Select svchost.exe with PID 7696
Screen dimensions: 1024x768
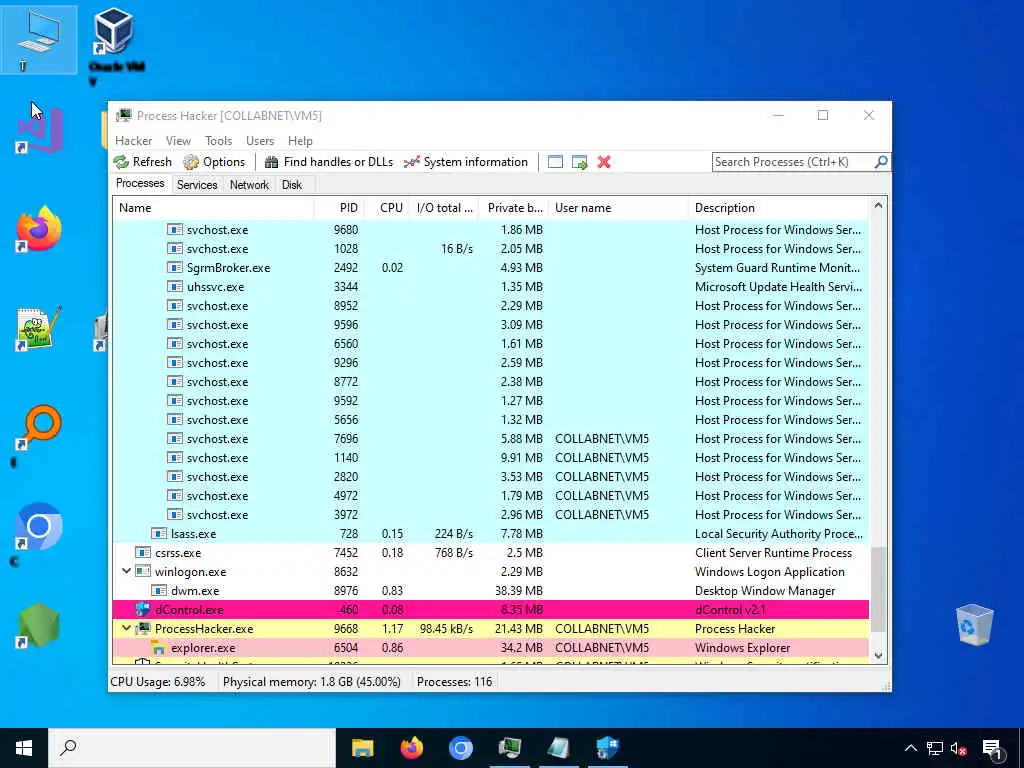490,439
